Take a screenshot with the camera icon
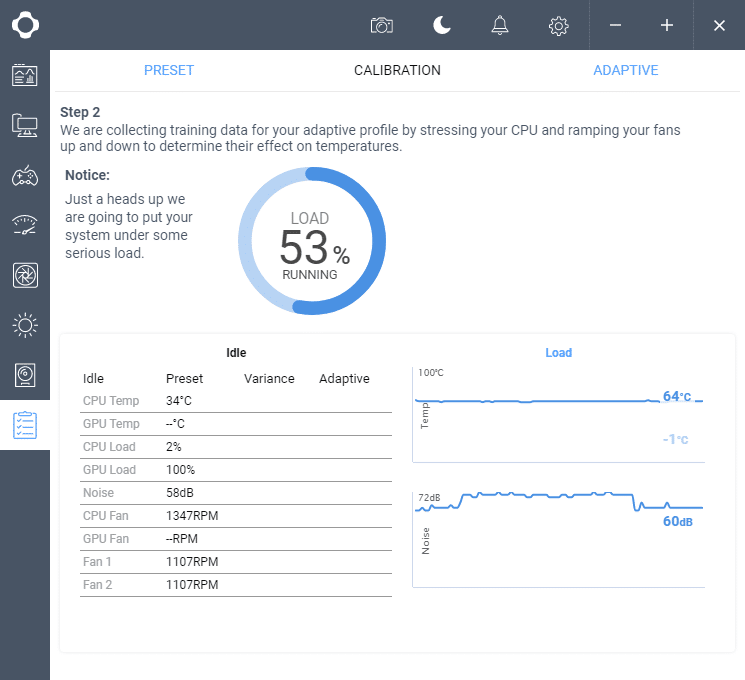 click(381, 25)
